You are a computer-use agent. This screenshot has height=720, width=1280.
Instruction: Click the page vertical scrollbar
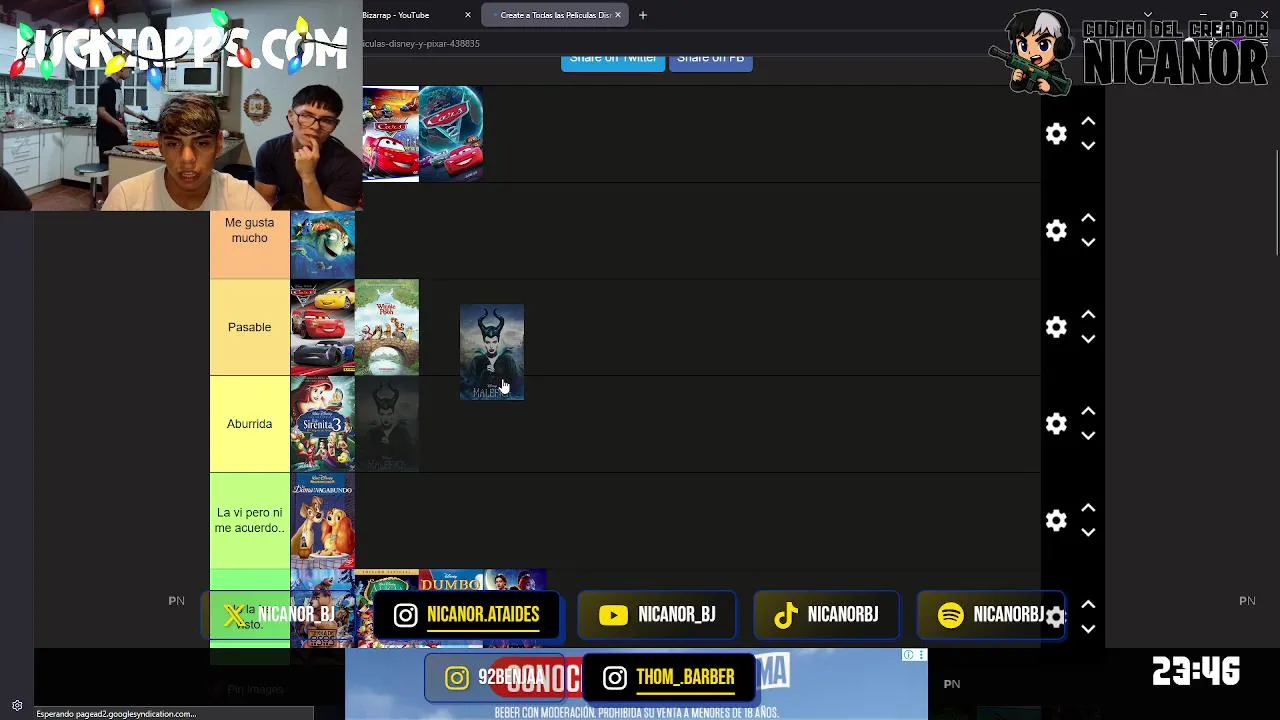(x=1276, y=203)
